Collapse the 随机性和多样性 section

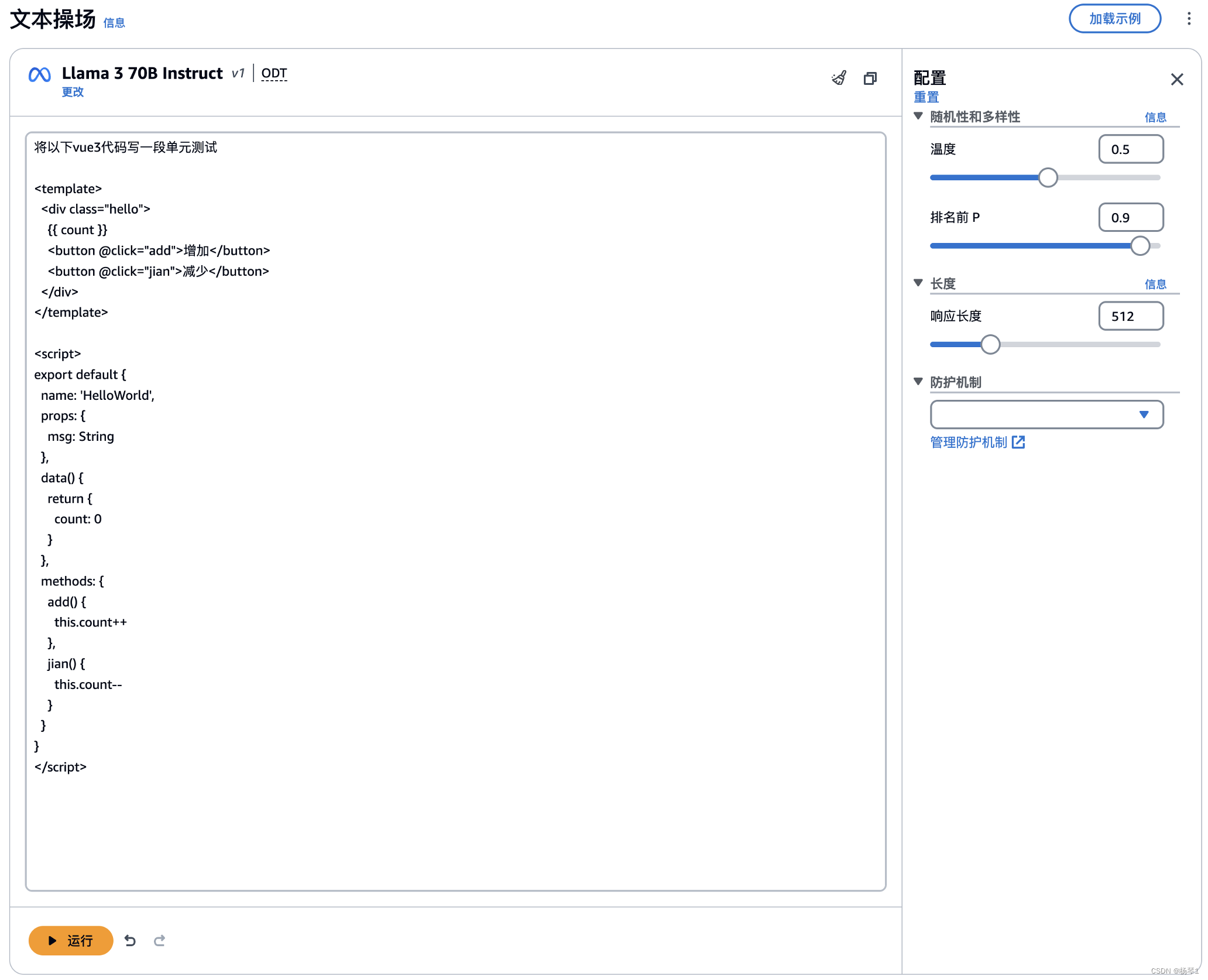(918, 116)
